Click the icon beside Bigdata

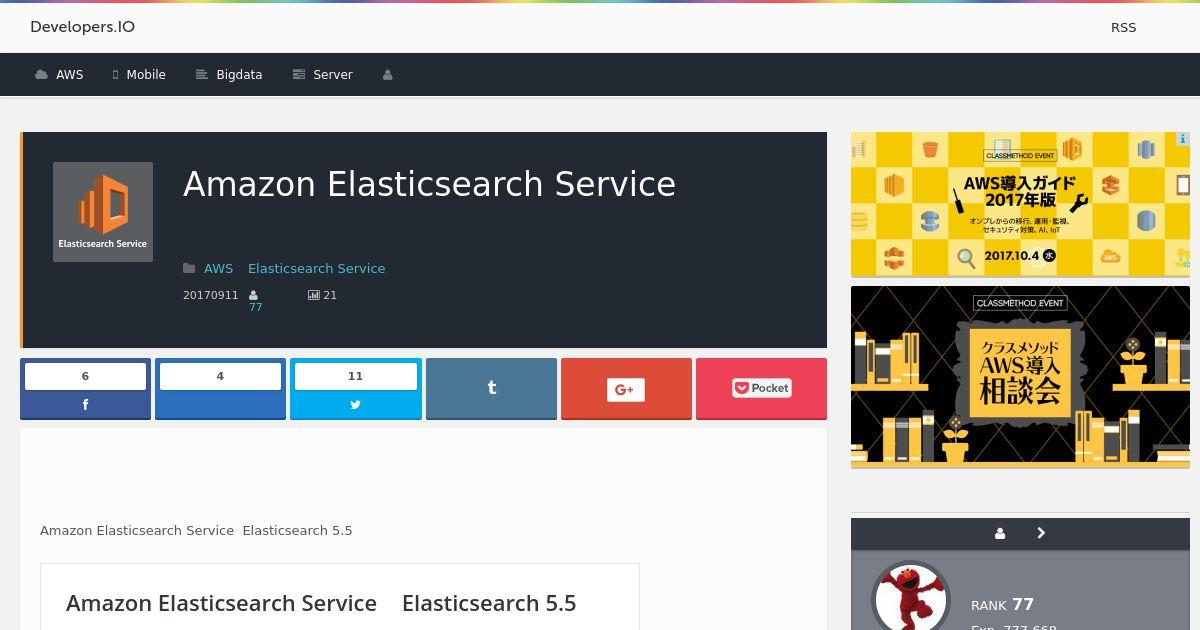click(202, 75)
